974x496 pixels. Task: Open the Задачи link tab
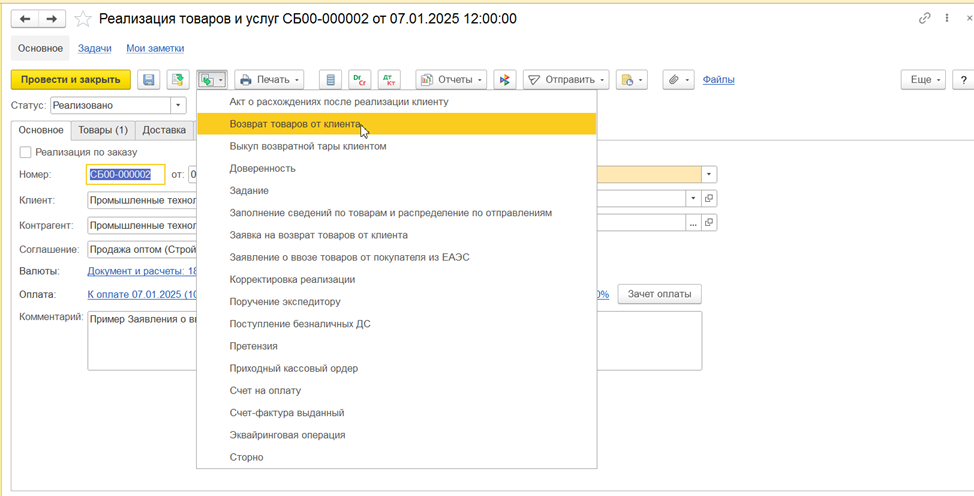(94, 48)
